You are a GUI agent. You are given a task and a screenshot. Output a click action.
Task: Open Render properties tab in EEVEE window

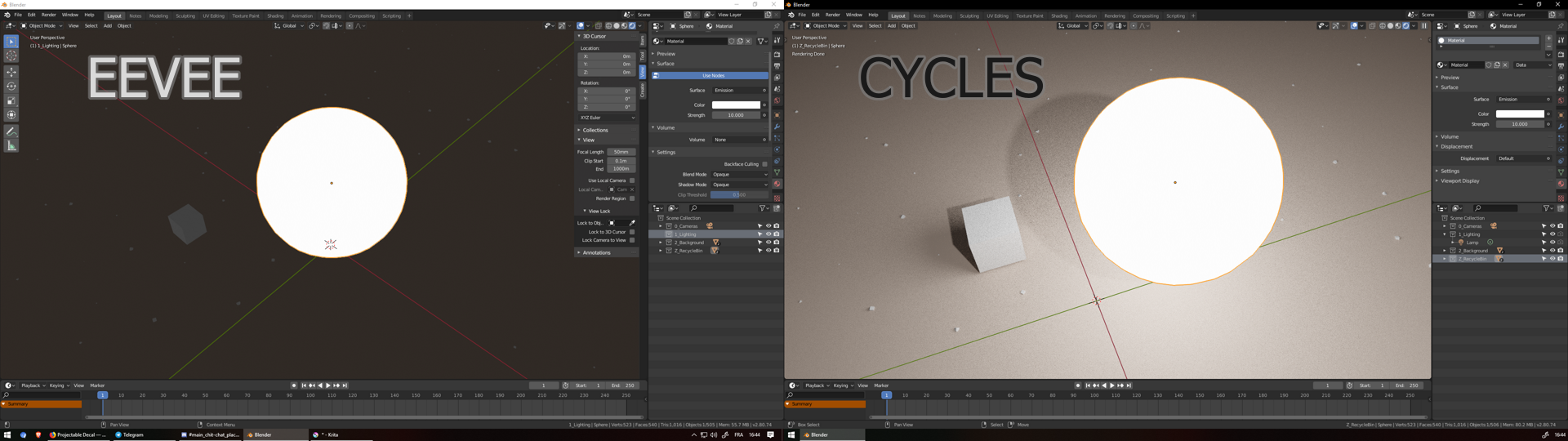point(777,54)
